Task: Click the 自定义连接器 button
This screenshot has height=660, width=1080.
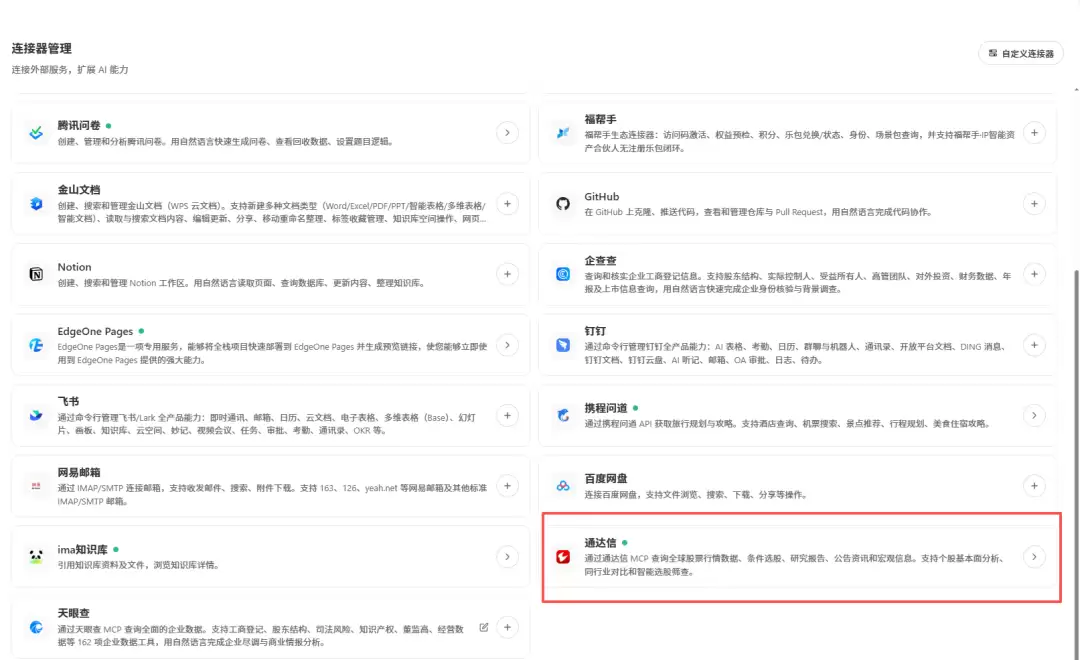Action: [x=1021, y=53]
